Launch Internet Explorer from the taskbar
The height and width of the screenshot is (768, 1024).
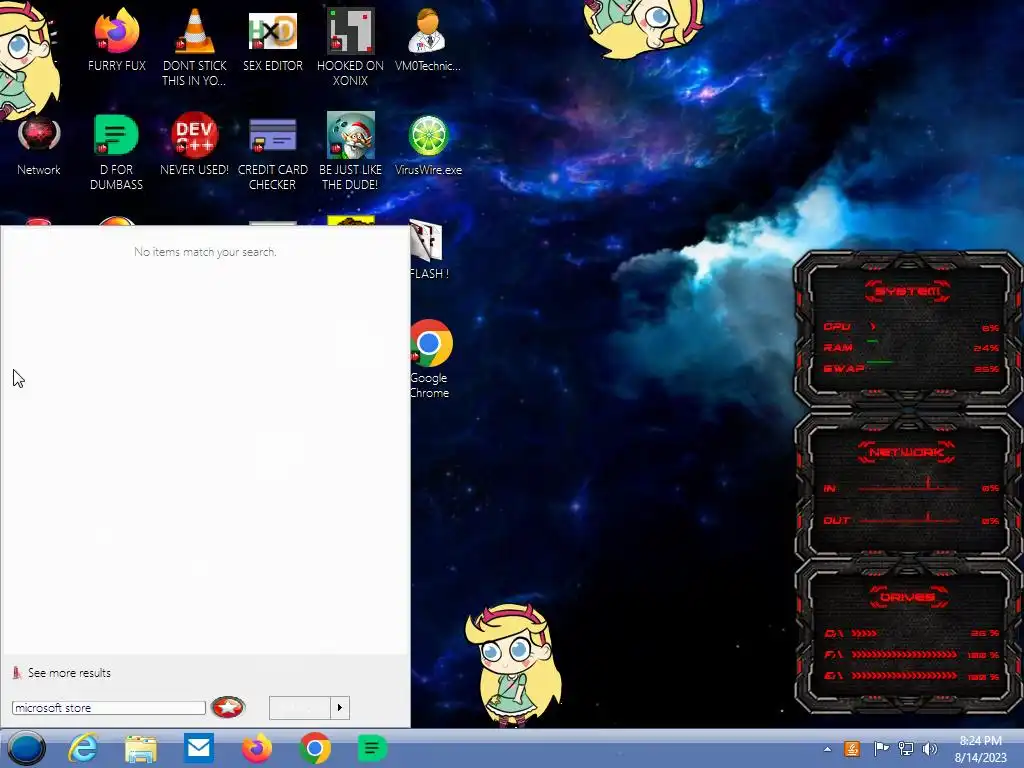pos(84,748)
